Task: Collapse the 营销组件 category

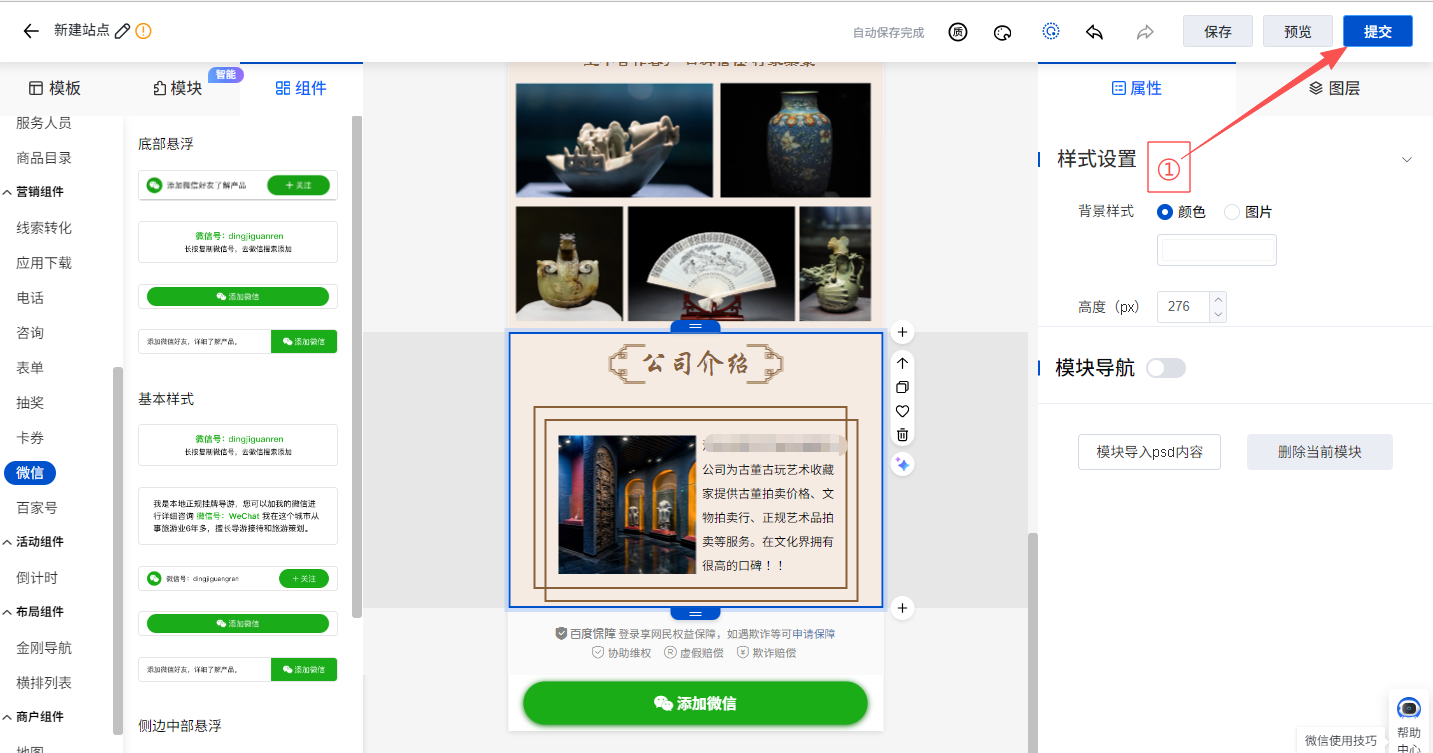Action: pos(8,192)
